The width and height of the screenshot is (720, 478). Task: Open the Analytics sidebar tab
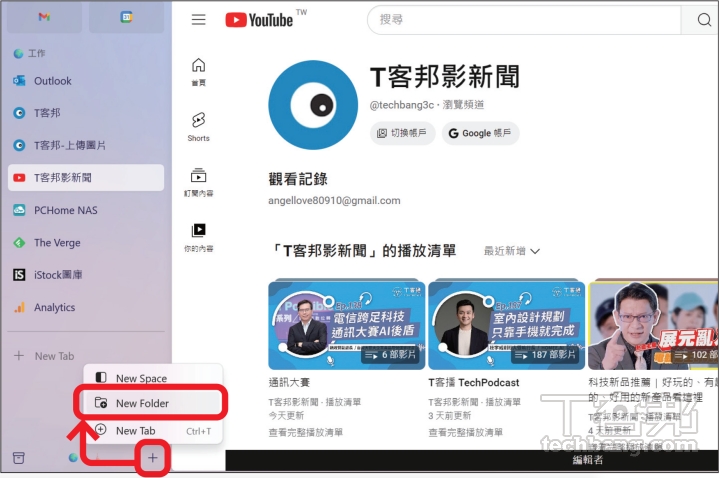pos(86,307)
